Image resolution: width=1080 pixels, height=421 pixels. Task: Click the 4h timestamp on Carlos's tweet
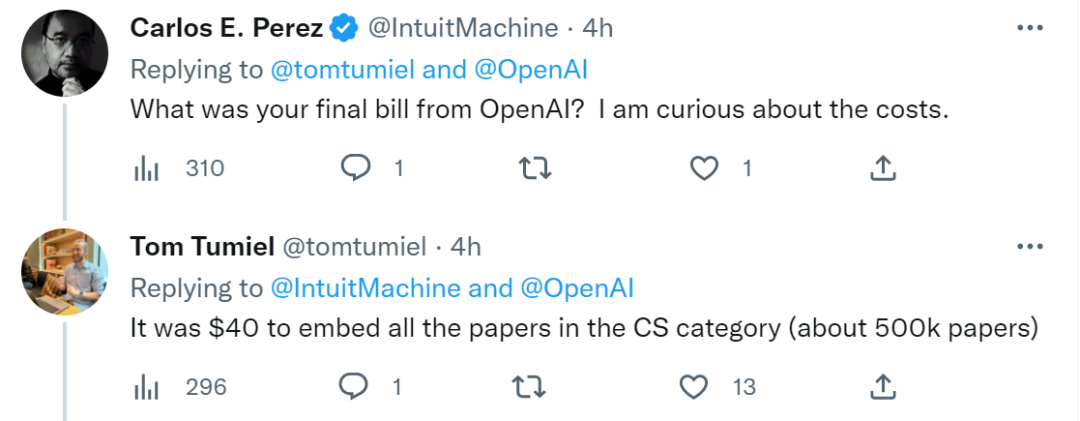[597, 29]
